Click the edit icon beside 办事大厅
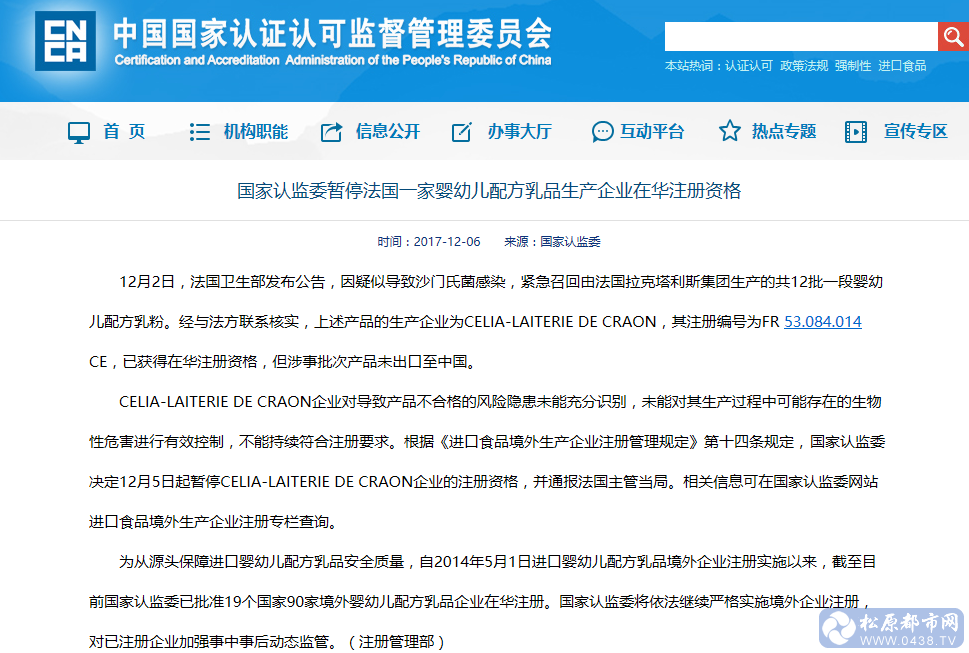Image resolution: width=969 pixels, height=653 pixels. coord(462,132)
